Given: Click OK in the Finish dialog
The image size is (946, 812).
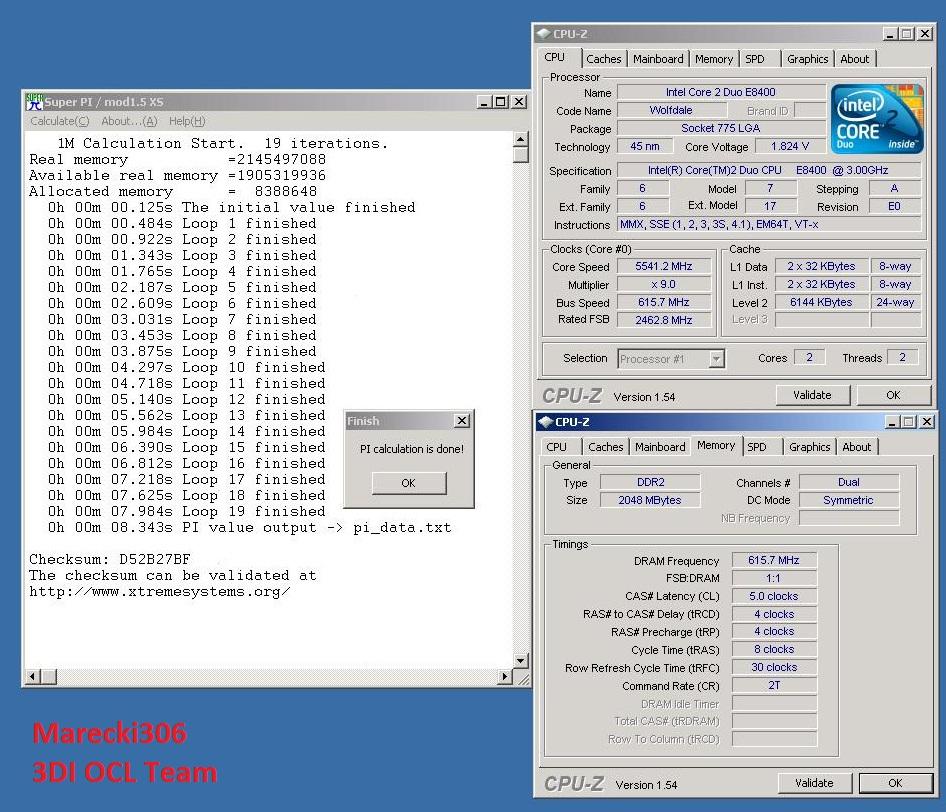Looking at the screenshot, I should pyautogui.click(x=408, y=483).
